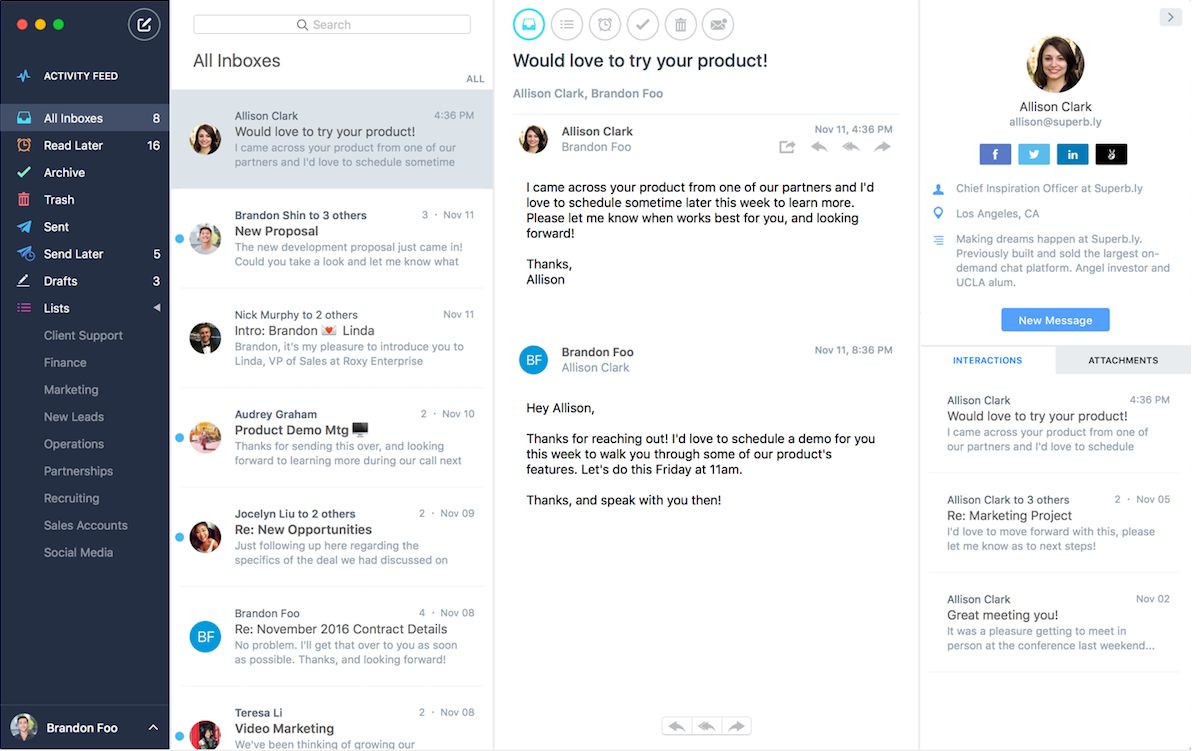The height and width of the screenshot is (751, 1192).
Task: Click the trash icon in the message toolbar
Action: pyautogui.click(x=680, y=24)
